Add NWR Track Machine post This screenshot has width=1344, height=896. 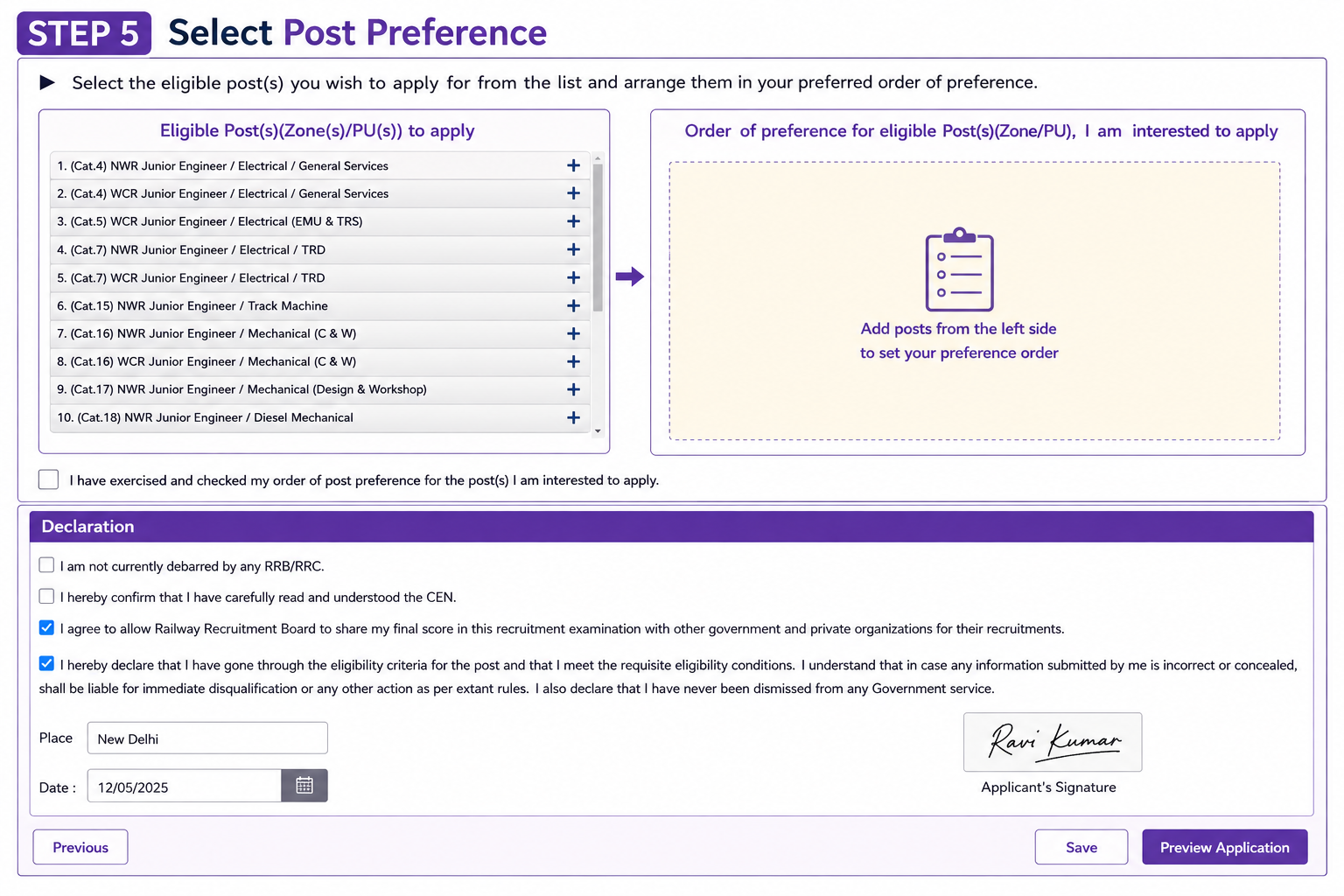pos(573,305)
